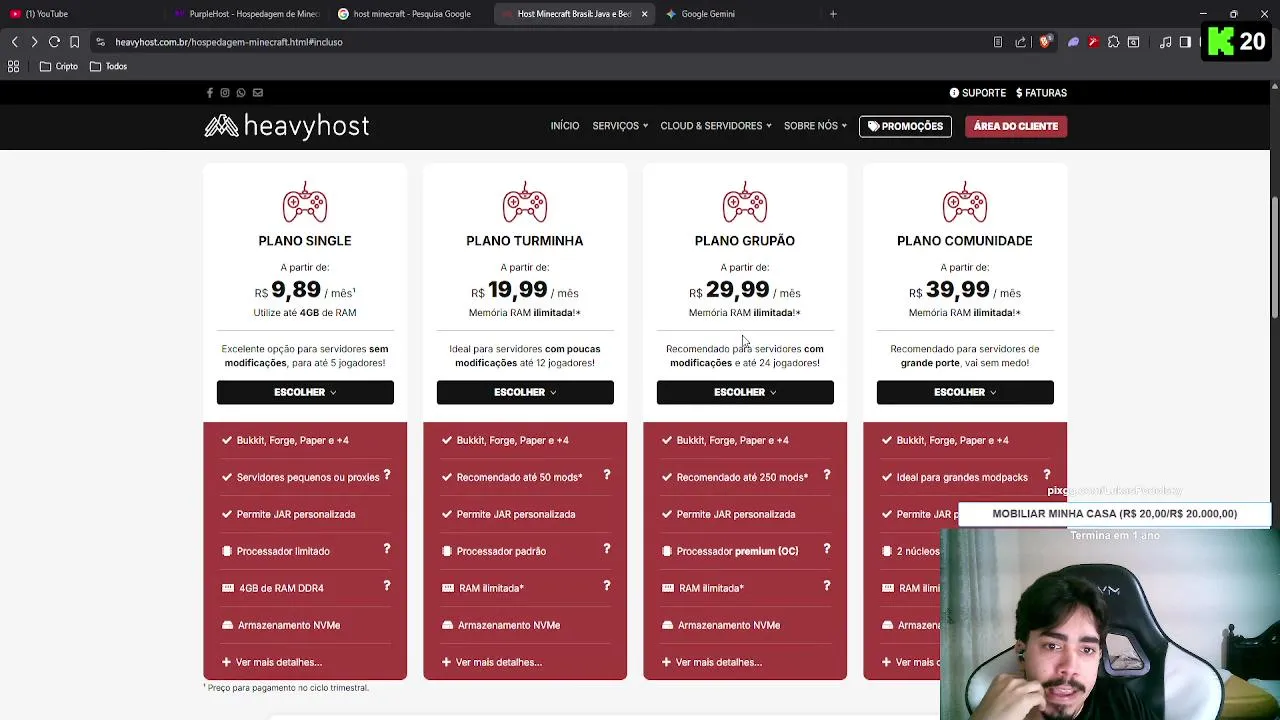
Task: Click help icon beside 'Processador limitado'
Action: (x=387, y=549)
